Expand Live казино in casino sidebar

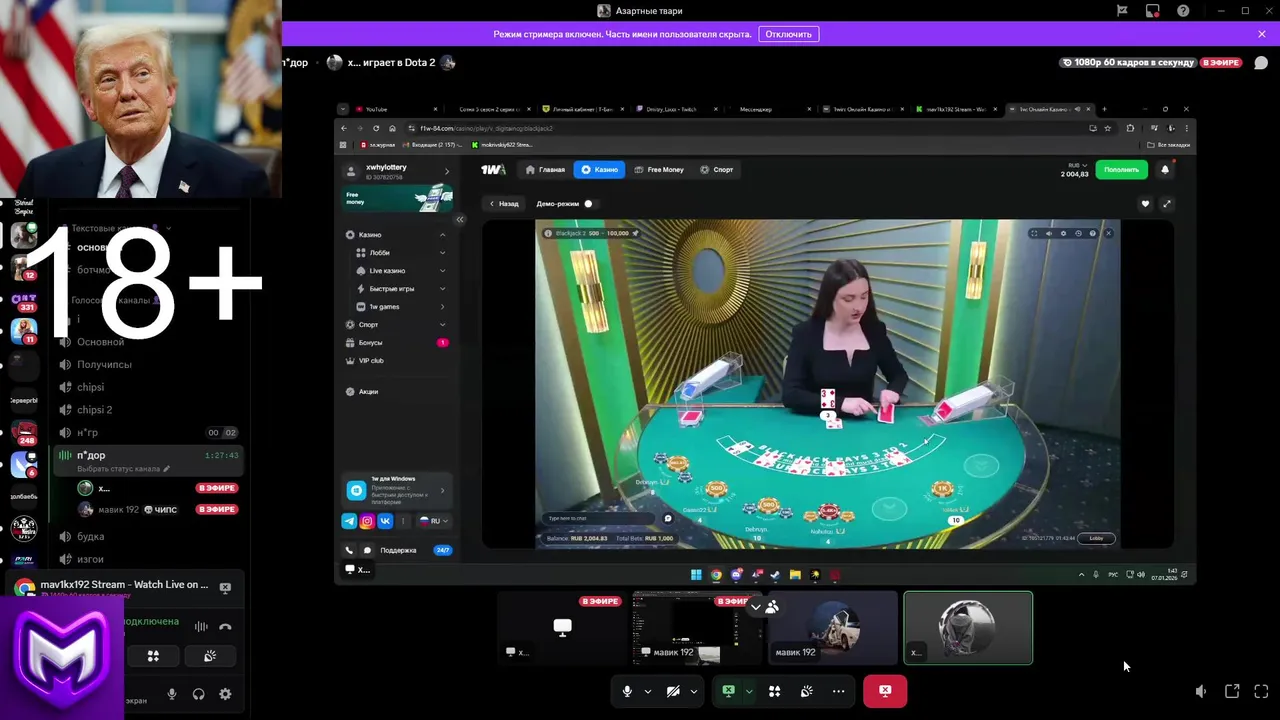(400, 271)
